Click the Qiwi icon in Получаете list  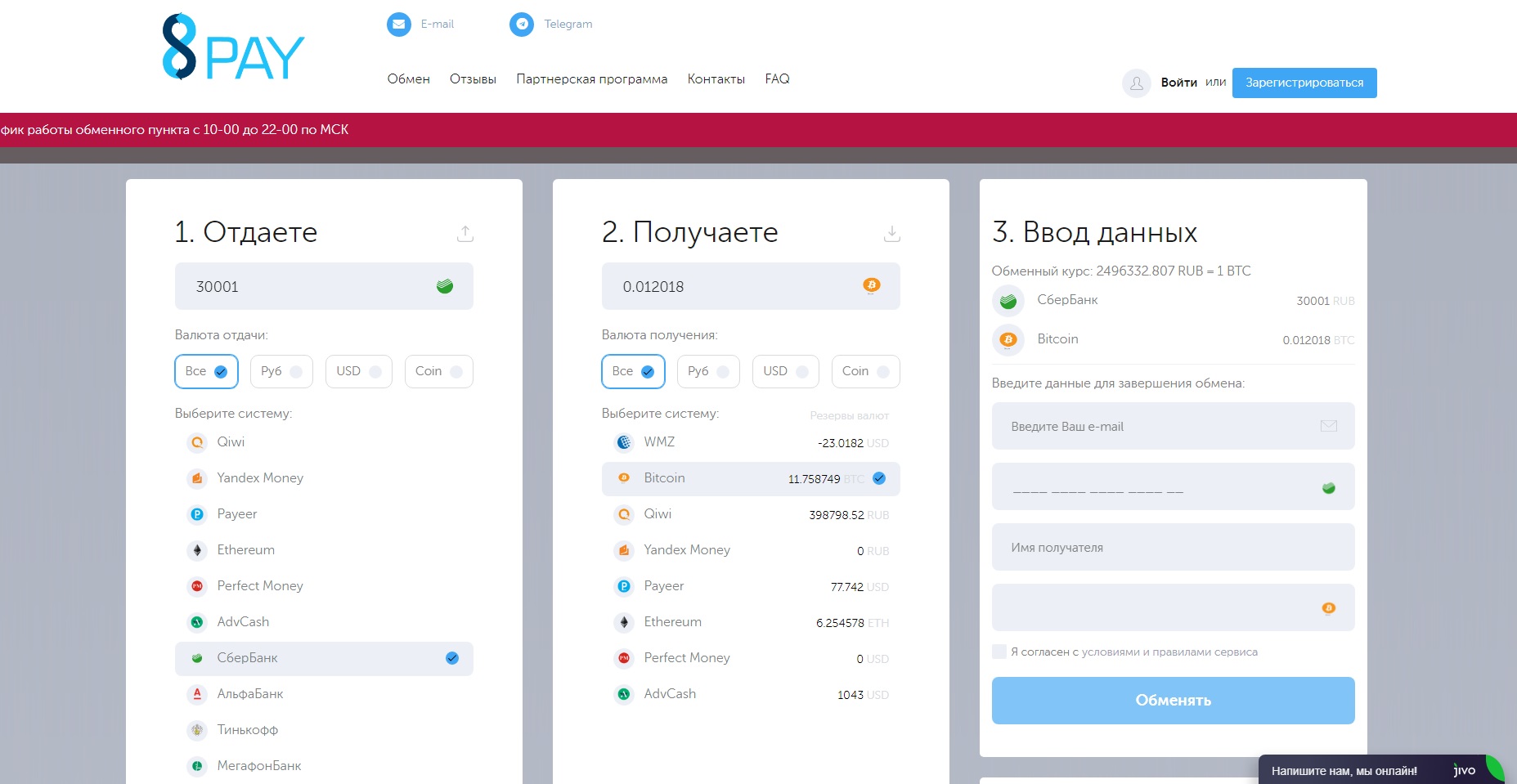624,514
